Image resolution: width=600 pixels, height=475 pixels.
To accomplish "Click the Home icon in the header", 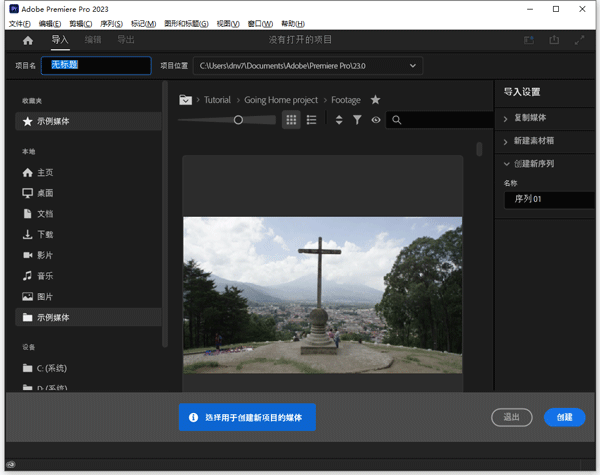I will pyautogui.click(x=27, y=40).
